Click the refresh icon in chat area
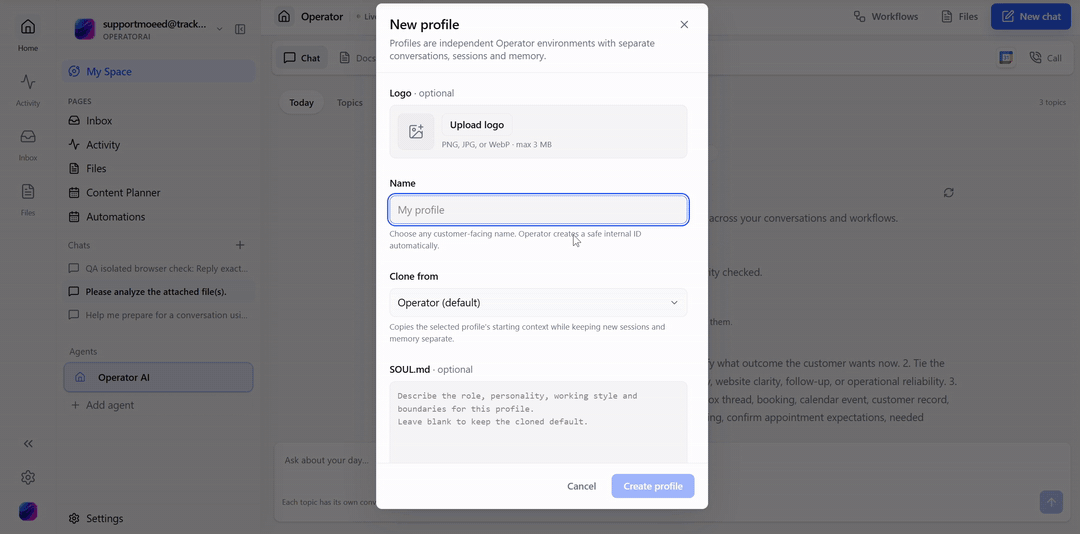Screen dimensions: 1080x534 point(948,193)
